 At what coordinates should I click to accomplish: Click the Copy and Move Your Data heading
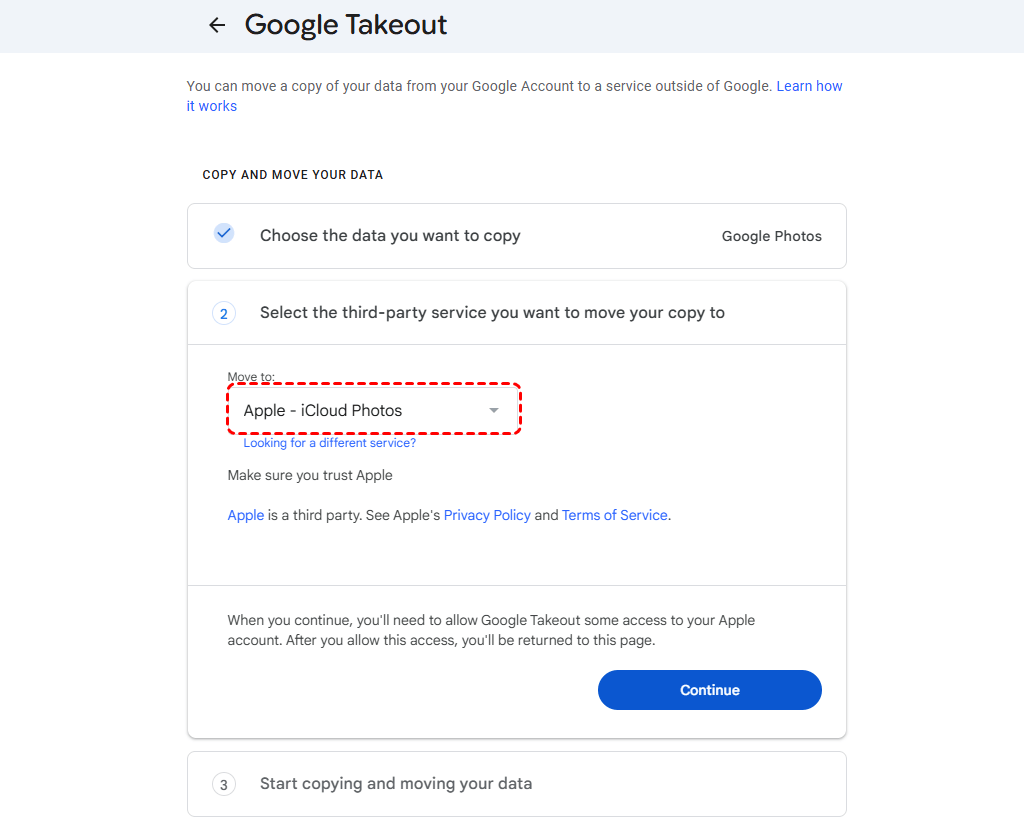pos(293,175)
